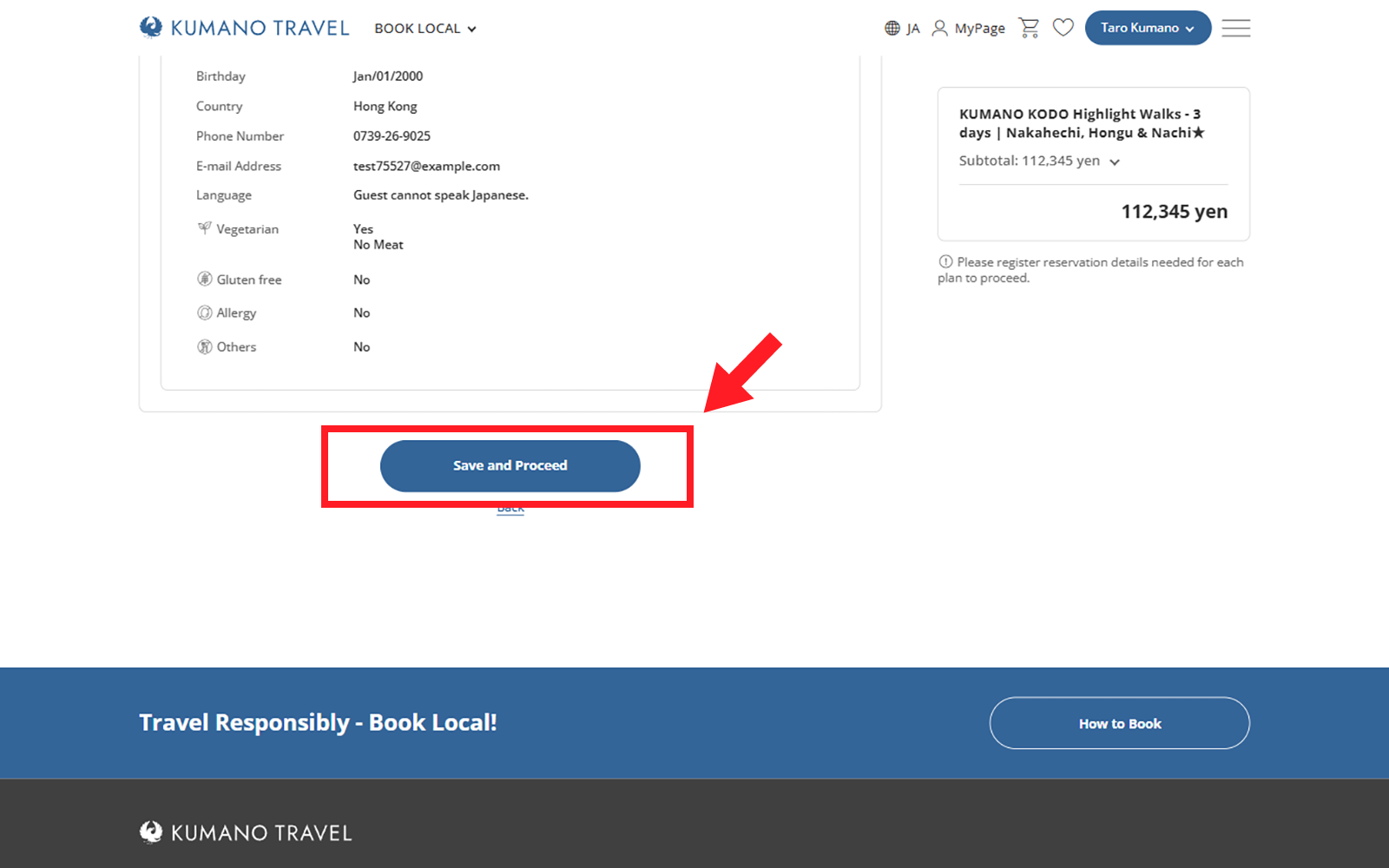This screenshot has width=1389, height=868.
Task: Click the info icon beside registration notice
Action: 945,262
